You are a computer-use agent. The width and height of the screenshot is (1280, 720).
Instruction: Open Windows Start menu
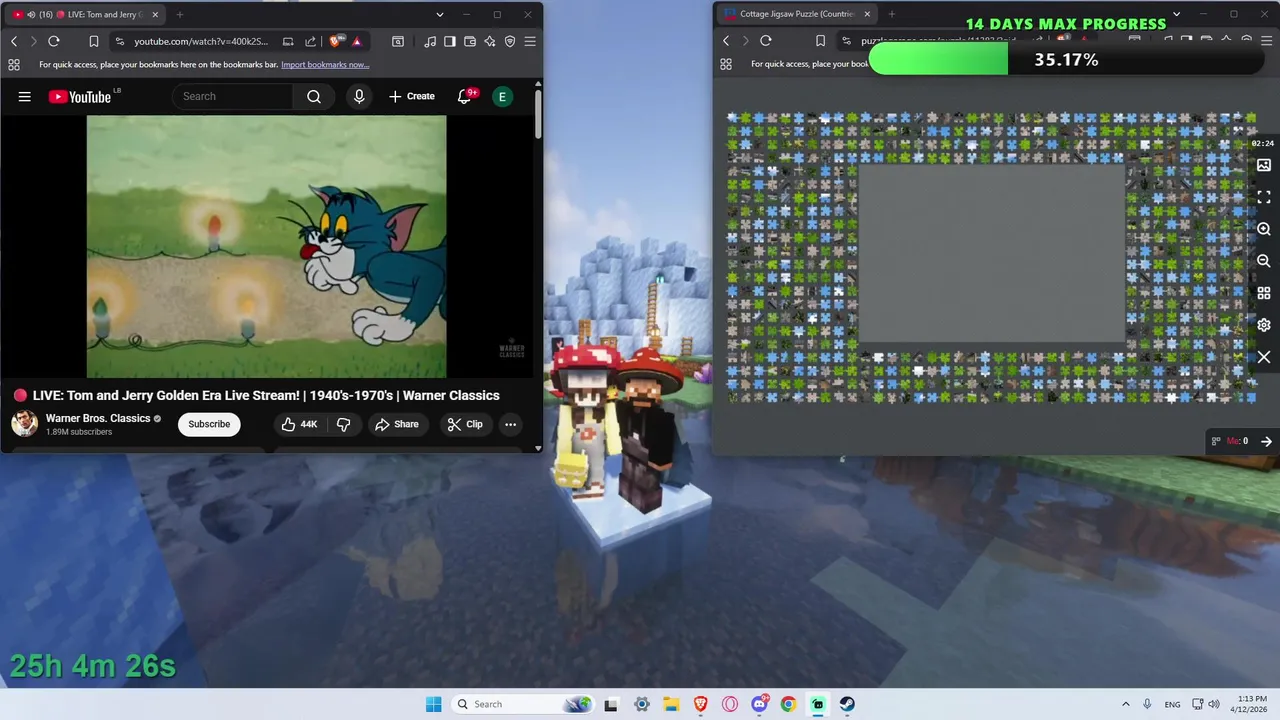click(x=433, y=704)
